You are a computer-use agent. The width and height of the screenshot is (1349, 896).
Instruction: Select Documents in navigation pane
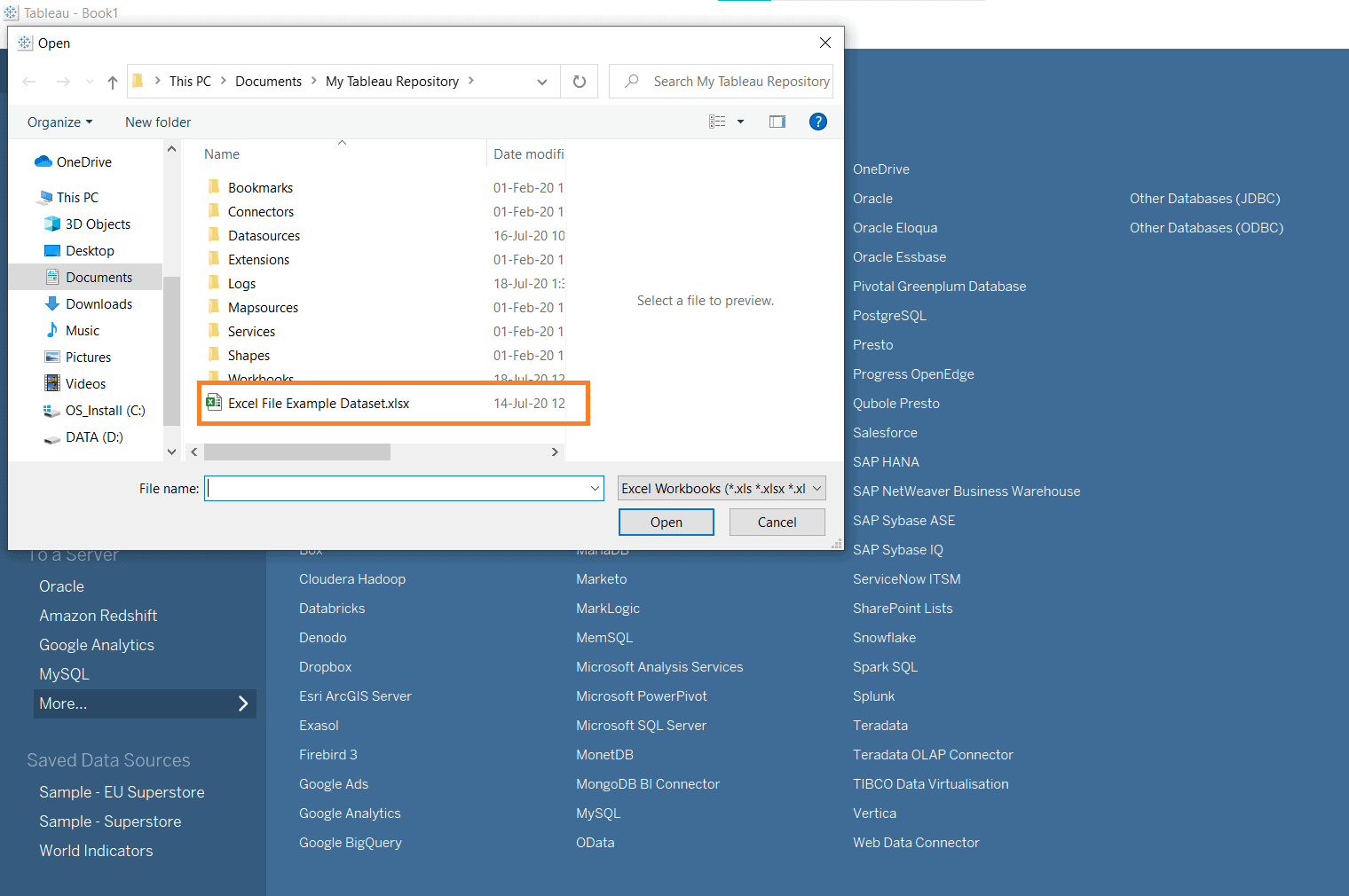88,277
